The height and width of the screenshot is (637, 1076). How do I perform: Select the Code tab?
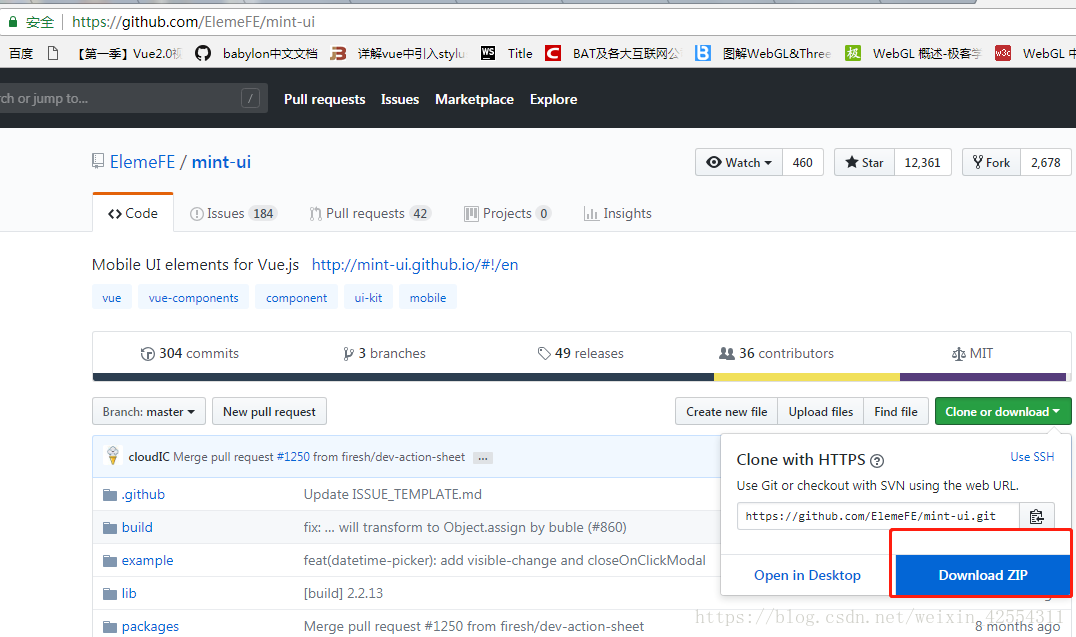133,213
